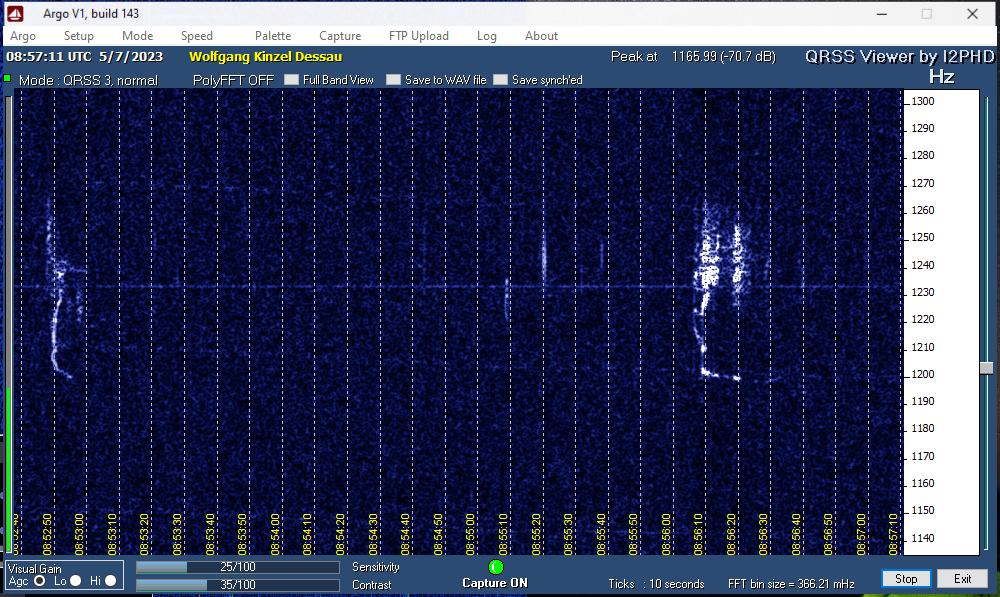Adjust the Sensitivity slider at 25/100
This screenshot has width=1000, height=597.
coord(237,567)
